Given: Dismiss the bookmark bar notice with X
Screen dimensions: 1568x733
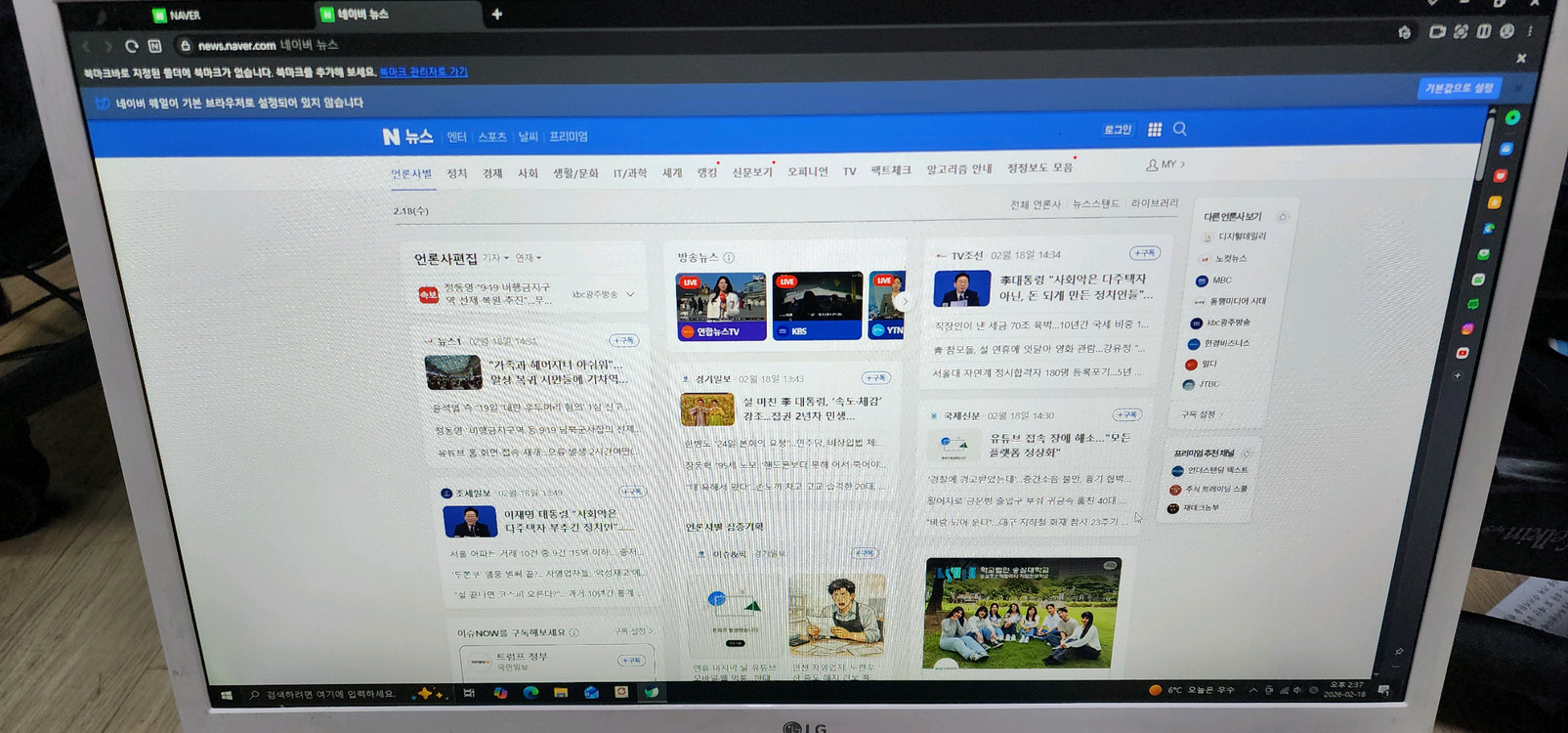Looking at the screenshot, I should click(1520, 59).
